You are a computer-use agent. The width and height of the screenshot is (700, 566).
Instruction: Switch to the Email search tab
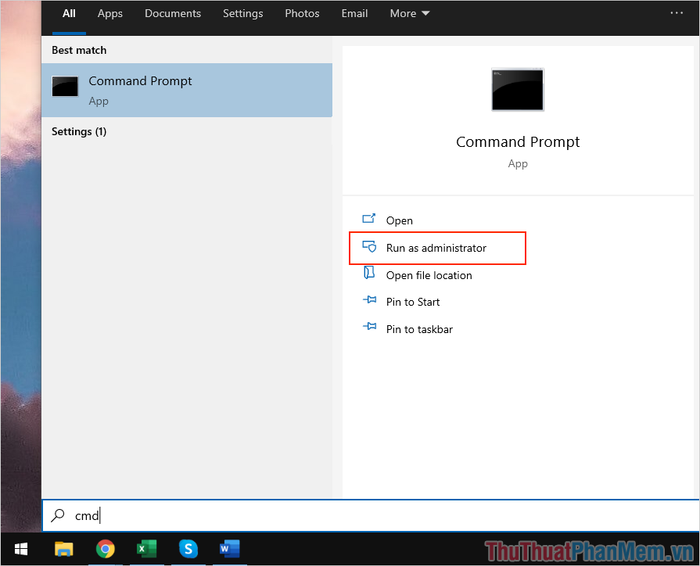354,13
